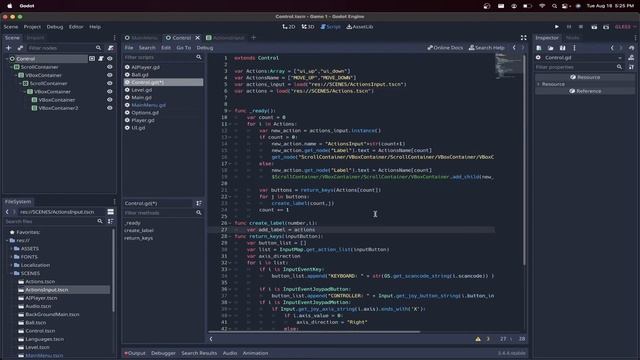Image resolution: width=640 pixels, height=360 pixels.
Task: Open the Debug menu in the top menu bar
Action: (55, 27)
